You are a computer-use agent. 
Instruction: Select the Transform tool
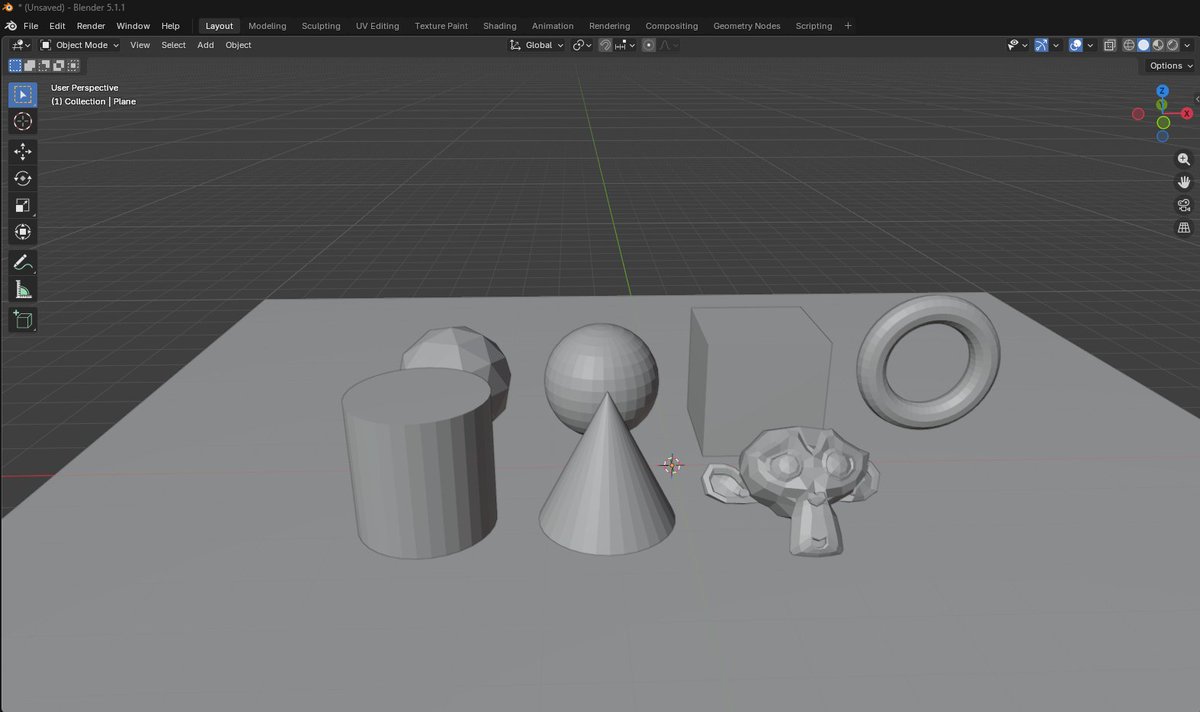point(23,232)
